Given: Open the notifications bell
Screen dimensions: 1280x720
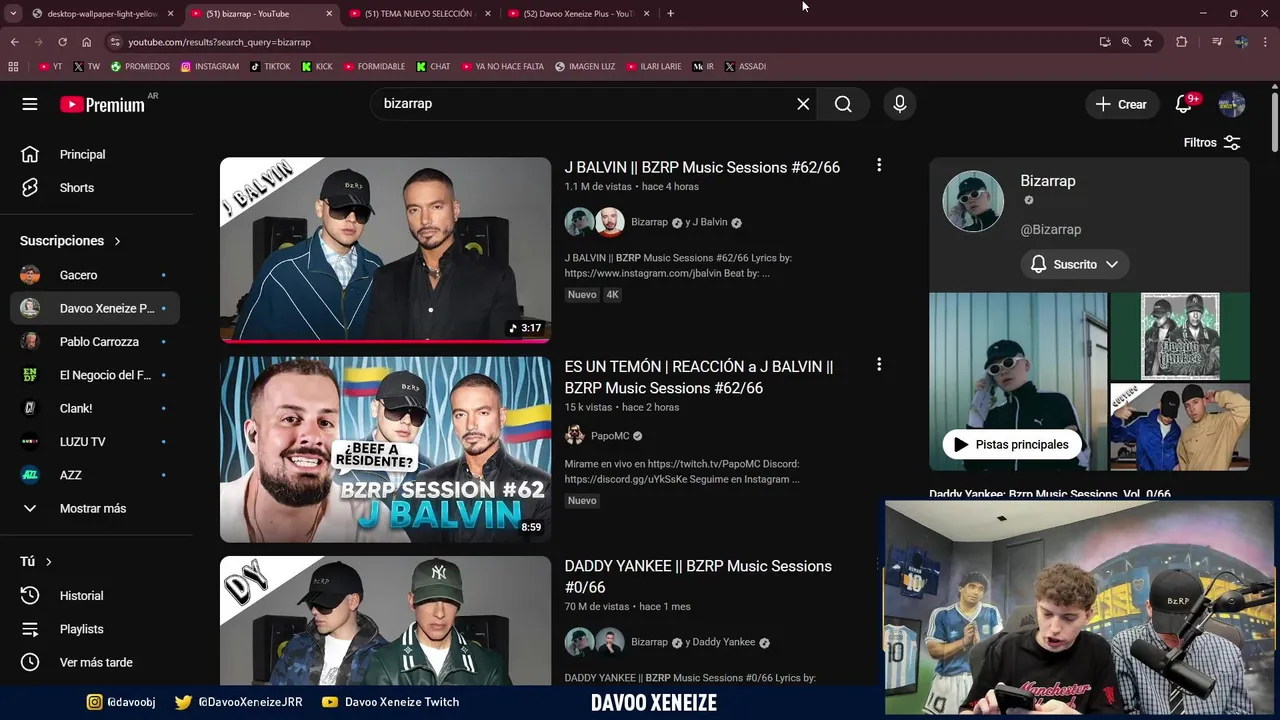Looking at the screenshot, I should [1185, 104].
